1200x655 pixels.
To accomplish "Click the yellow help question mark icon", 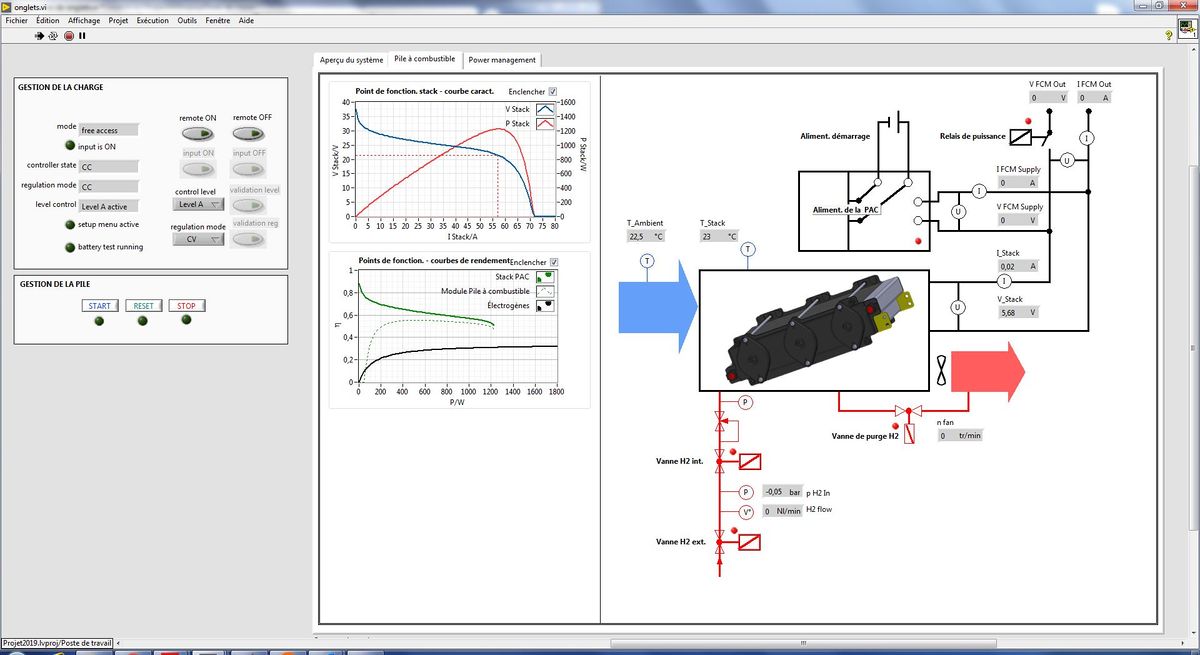I will pos(1168,35).
